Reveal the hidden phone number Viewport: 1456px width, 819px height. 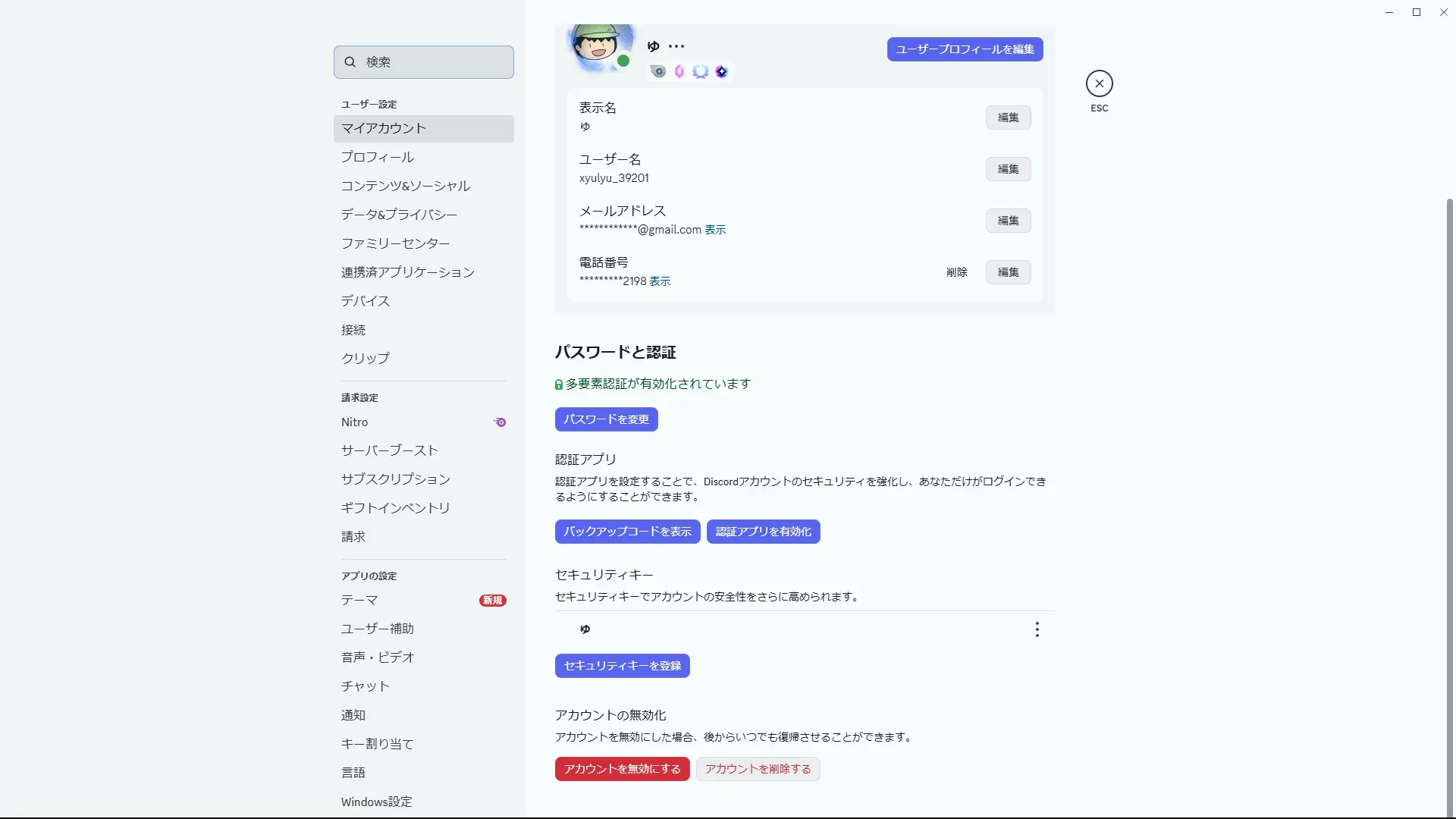click(x=659, y=281)
